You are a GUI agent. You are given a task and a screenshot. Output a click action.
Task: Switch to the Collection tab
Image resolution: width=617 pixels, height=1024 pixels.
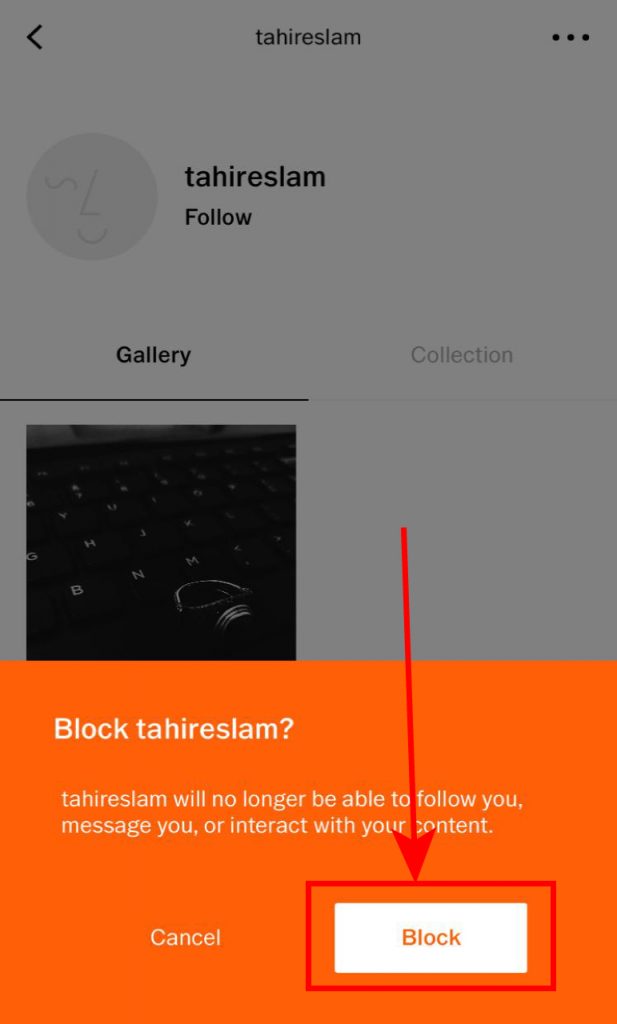coord(462,355)
